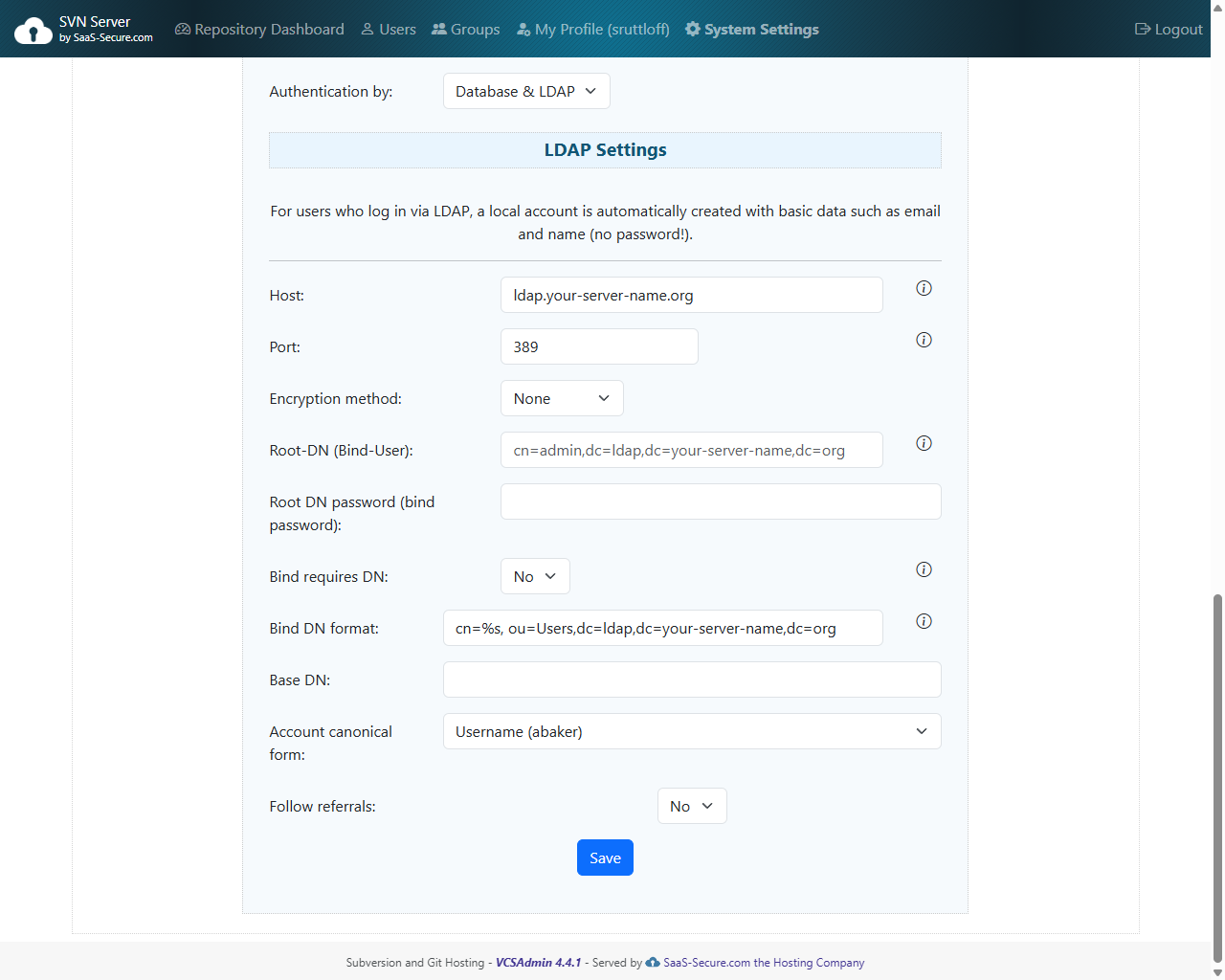1225x980 pixels.
Task: Click the info icon next to Port
Action: coord(924,339)
